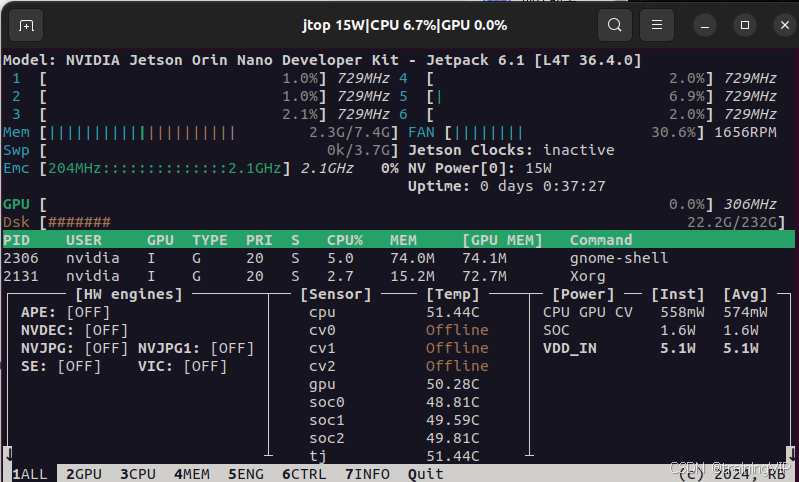Click the FAN speed bar
The width and height of the screenshot is (799, 482).
(x=576, y=132)
